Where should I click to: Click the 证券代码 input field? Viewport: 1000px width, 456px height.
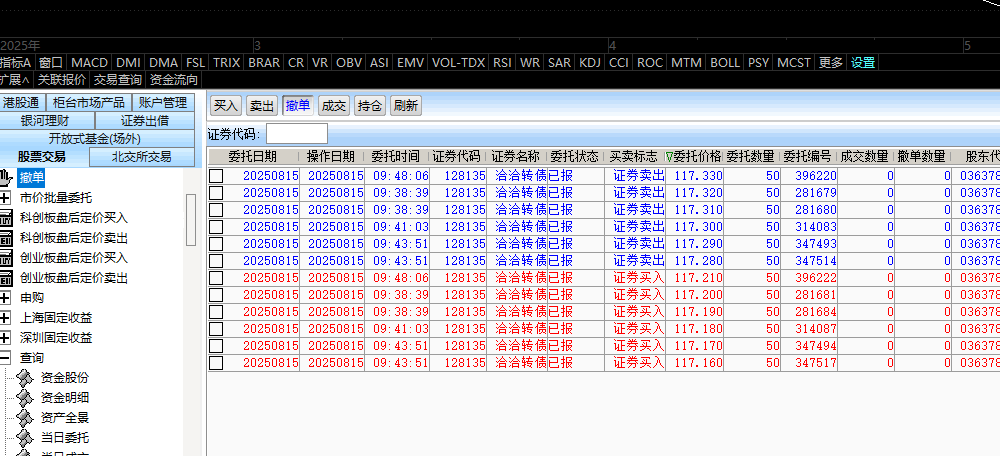pos(296,133)
